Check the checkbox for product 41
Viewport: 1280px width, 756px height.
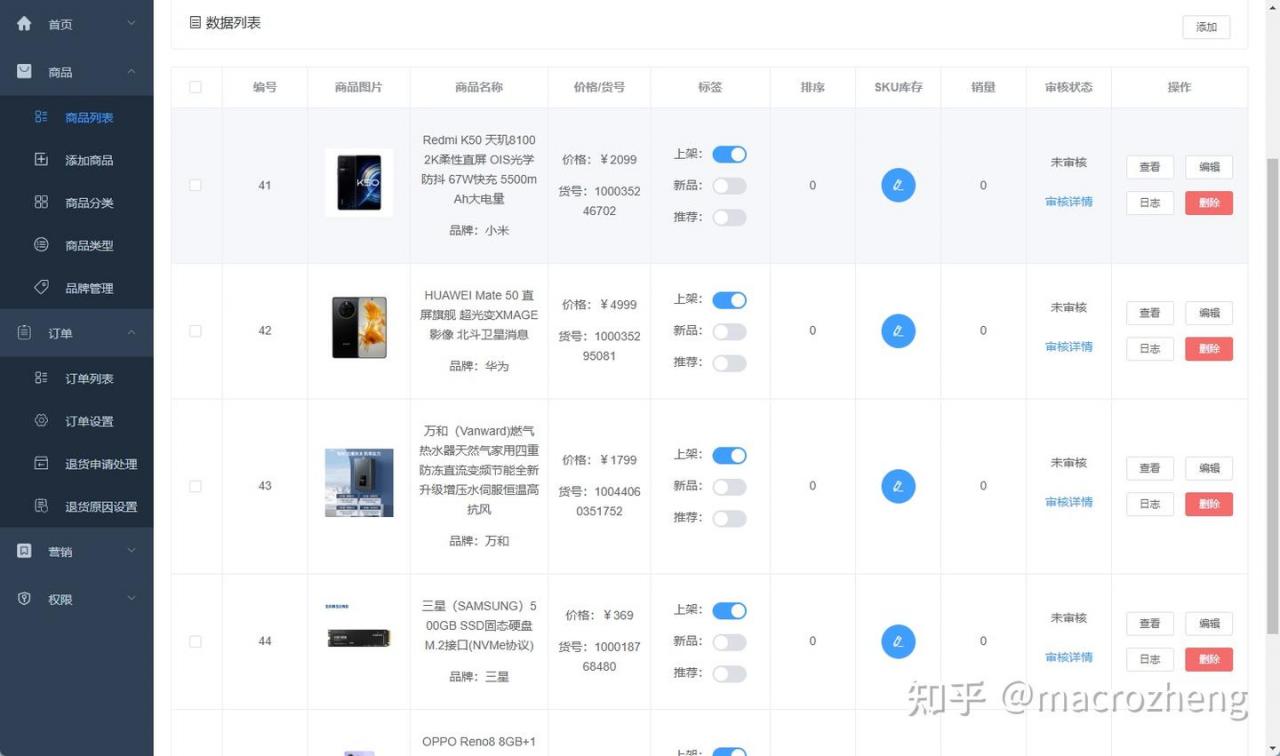click(195, 185)
